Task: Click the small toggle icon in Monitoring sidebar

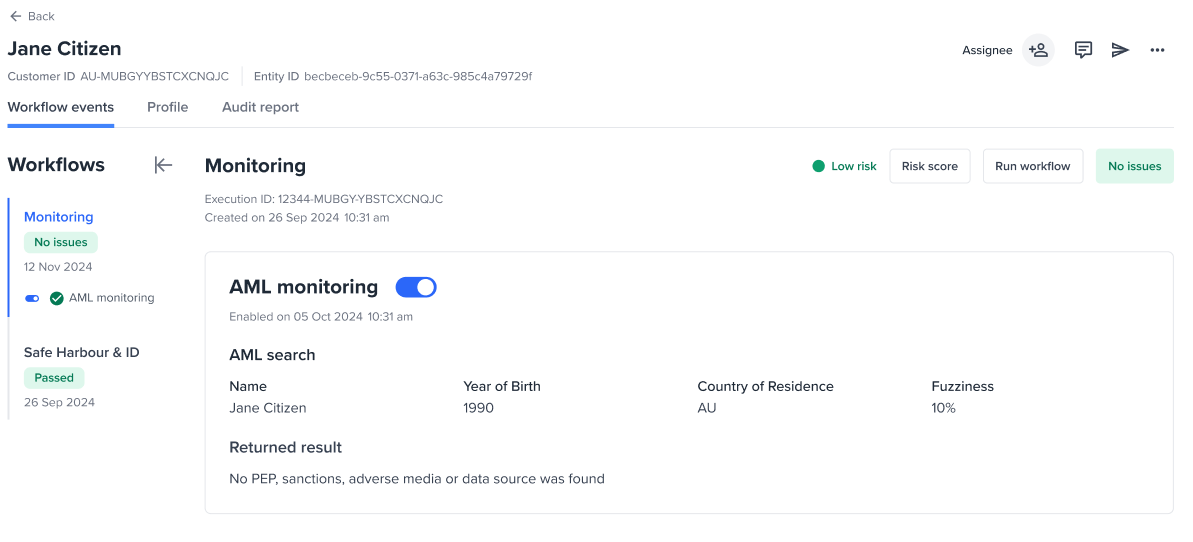Action: pyautogui.click(x=32, y=298)
